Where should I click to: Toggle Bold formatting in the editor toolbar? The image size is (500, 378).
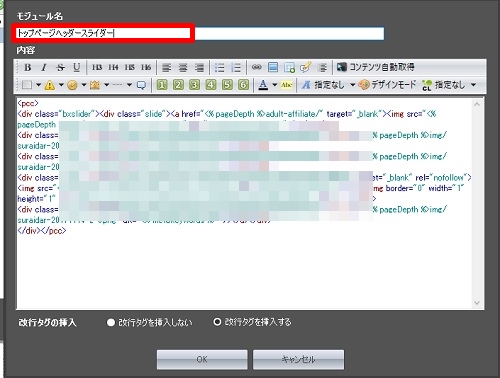(28, 68)
